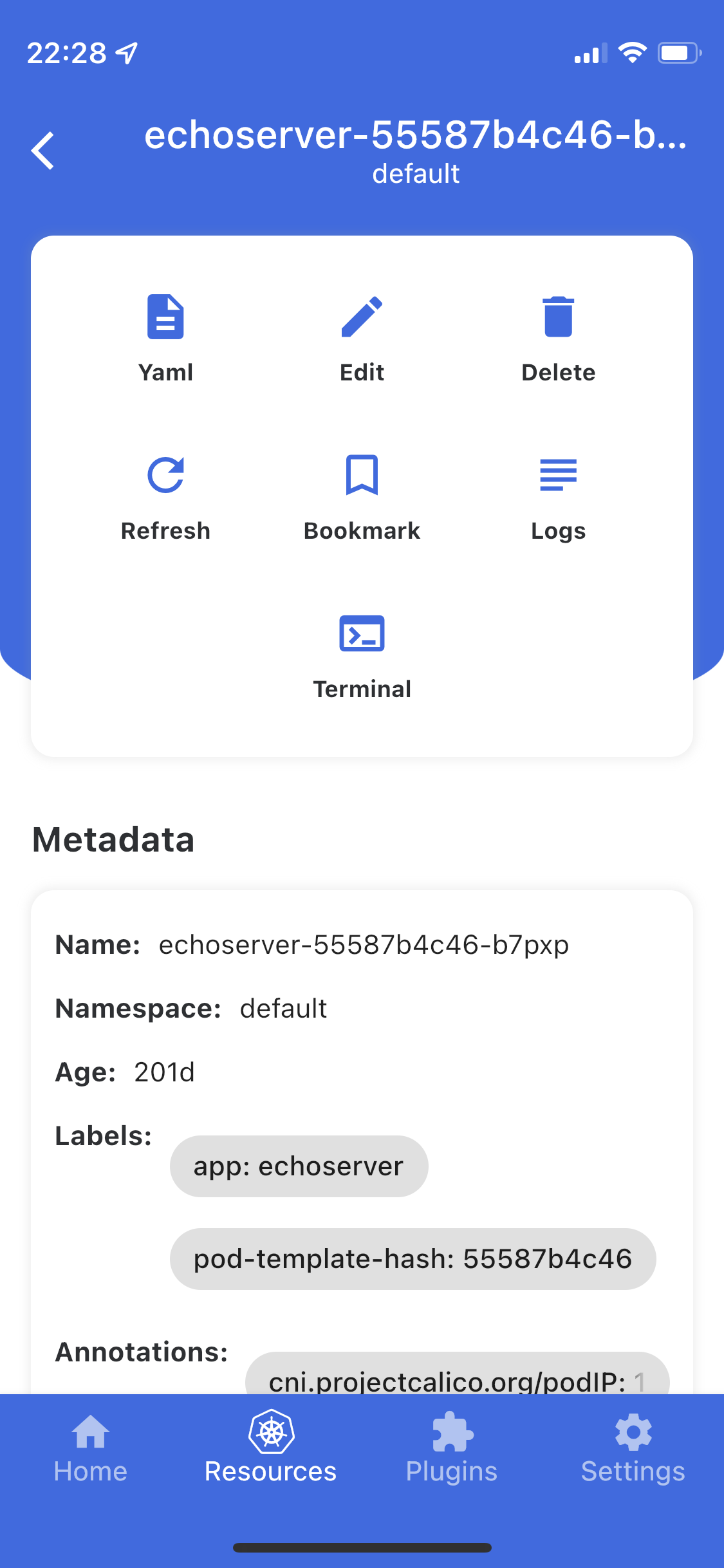This screenshot has height=1568, width=724.
Task: Go back using the left chevron
Action: click(x=43, y=149)
